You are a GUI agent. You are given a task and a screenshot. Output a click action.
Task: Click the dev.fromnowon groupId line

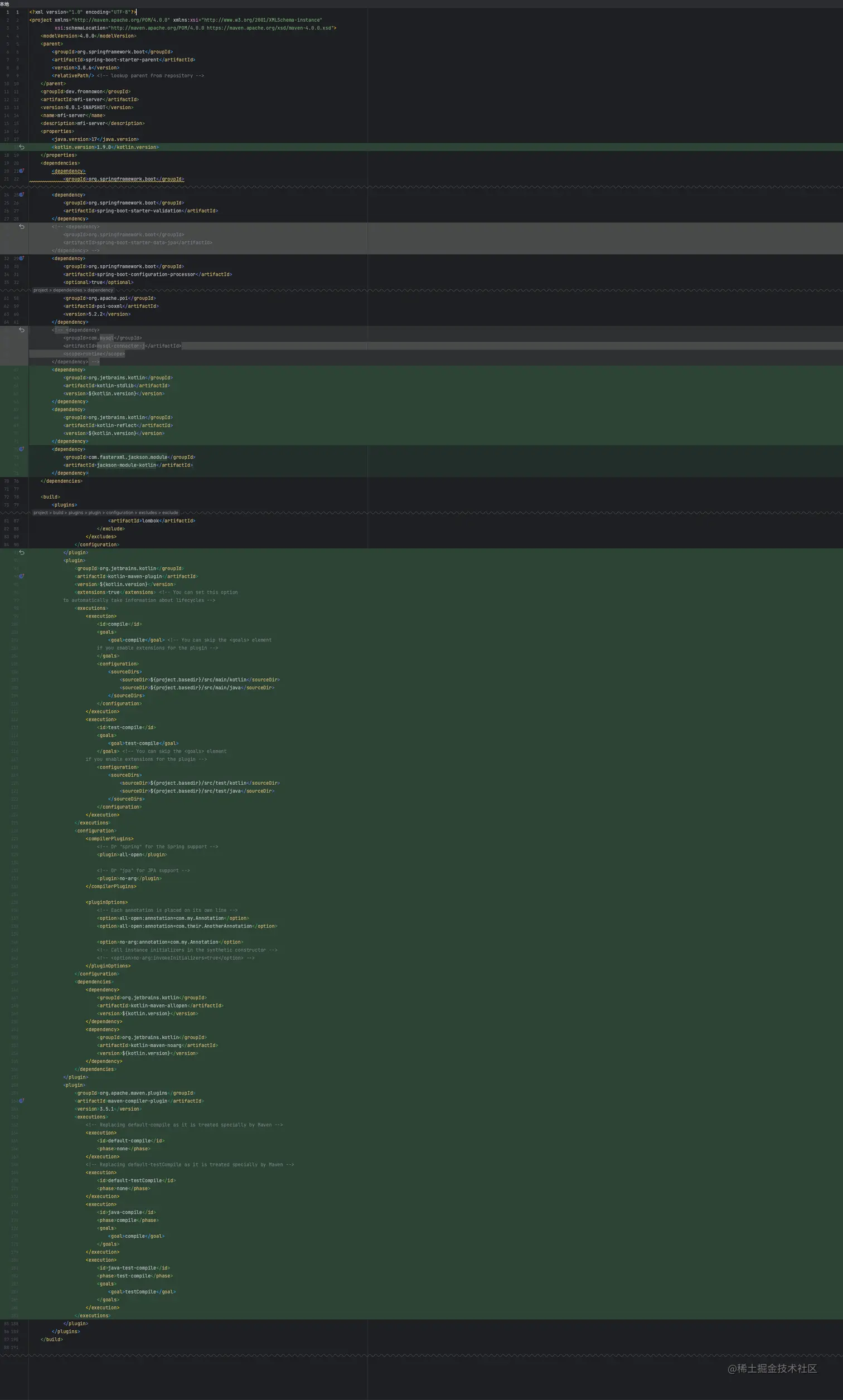click(85, 91)
